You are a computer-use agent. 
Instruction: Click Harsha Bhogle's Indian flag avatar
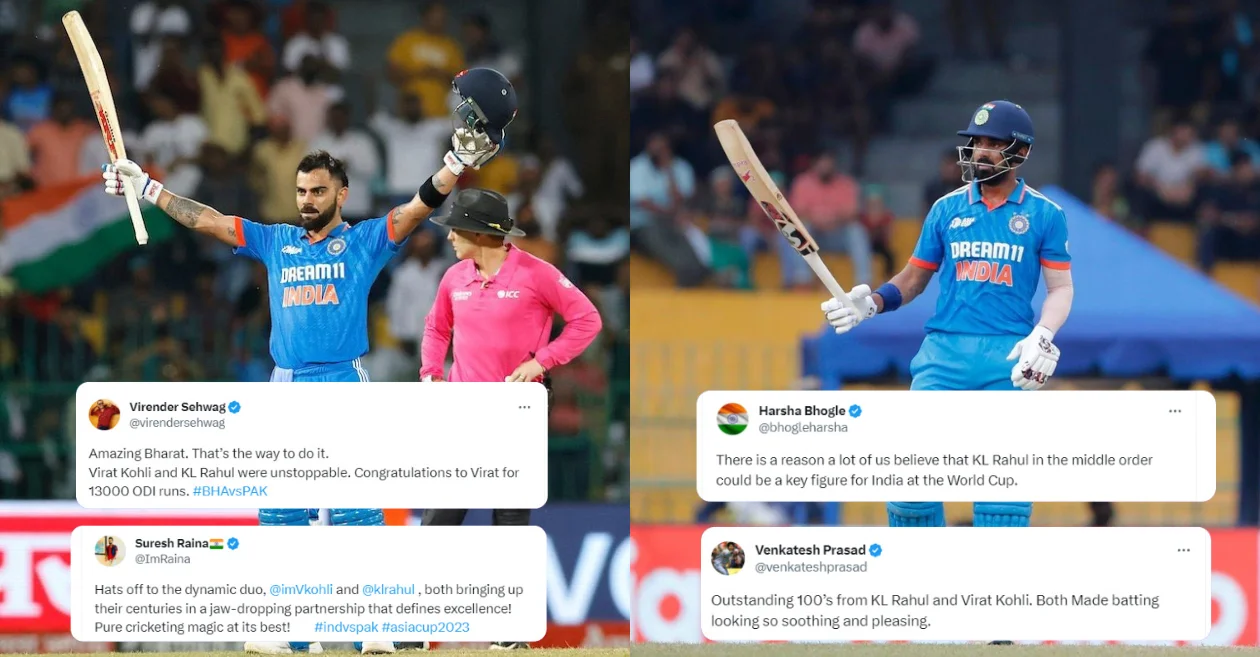click(732, 419)
